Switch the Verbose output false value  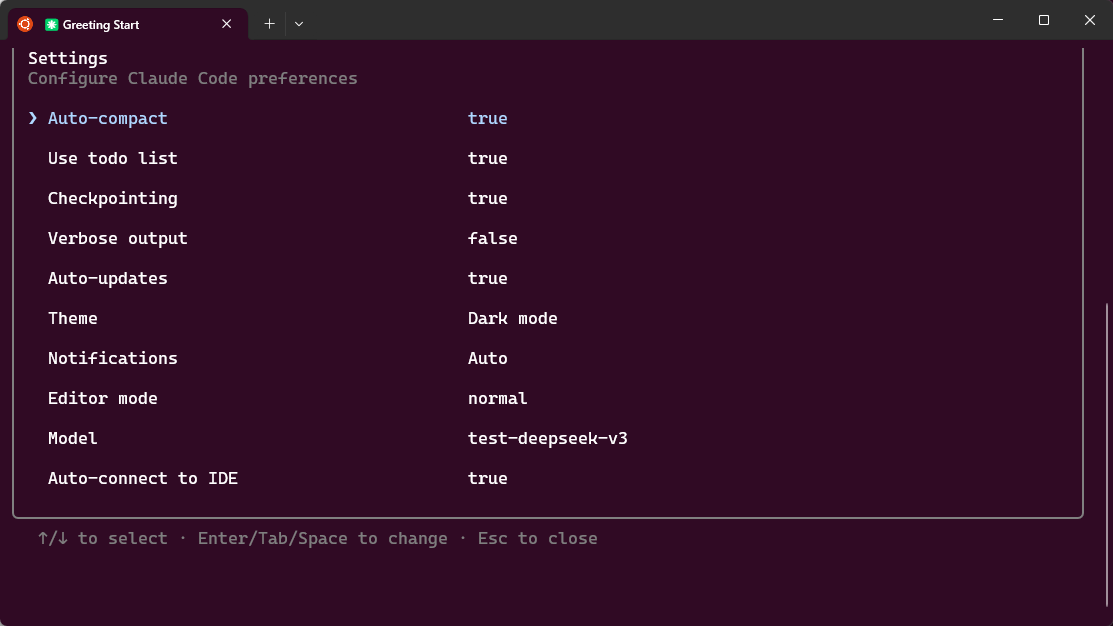click(492, 238)
